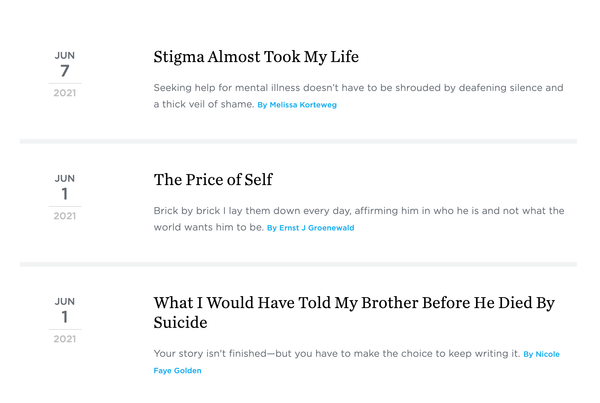Image resolution: width=600 pixels, height=403 pixels.
Task: Click day number 1 beside the Brother post
Action: [65, 317]
